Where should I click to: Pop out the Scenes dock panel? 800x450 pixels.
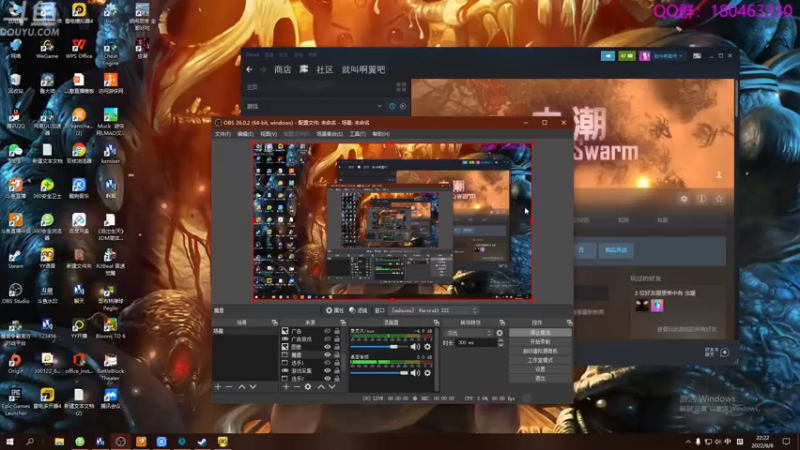(274, 322)
